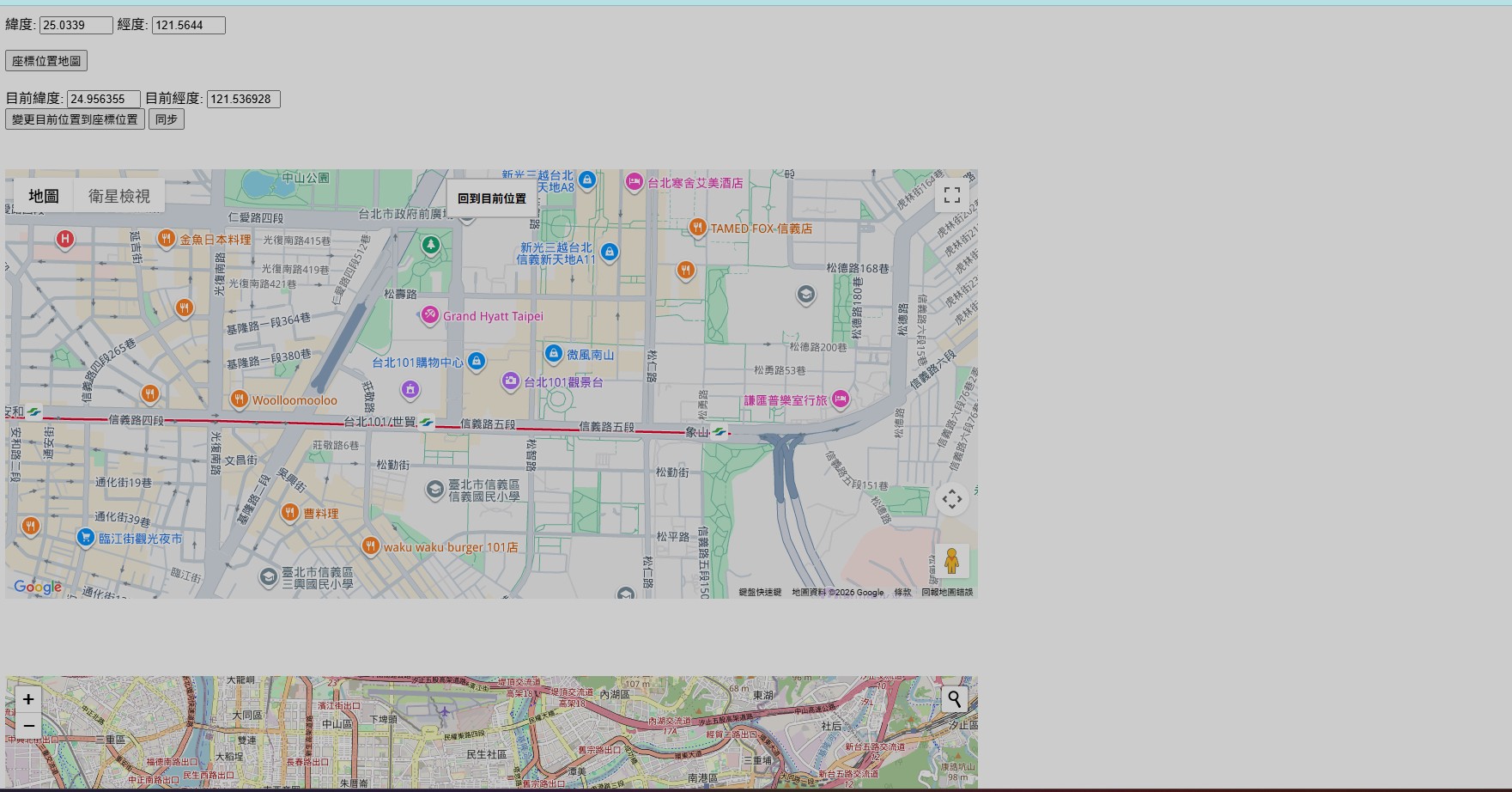Click the 臨江街觀光夜市 shopping cart marker
Viewport: 1512px width, 792px height.
pos(85,538)
